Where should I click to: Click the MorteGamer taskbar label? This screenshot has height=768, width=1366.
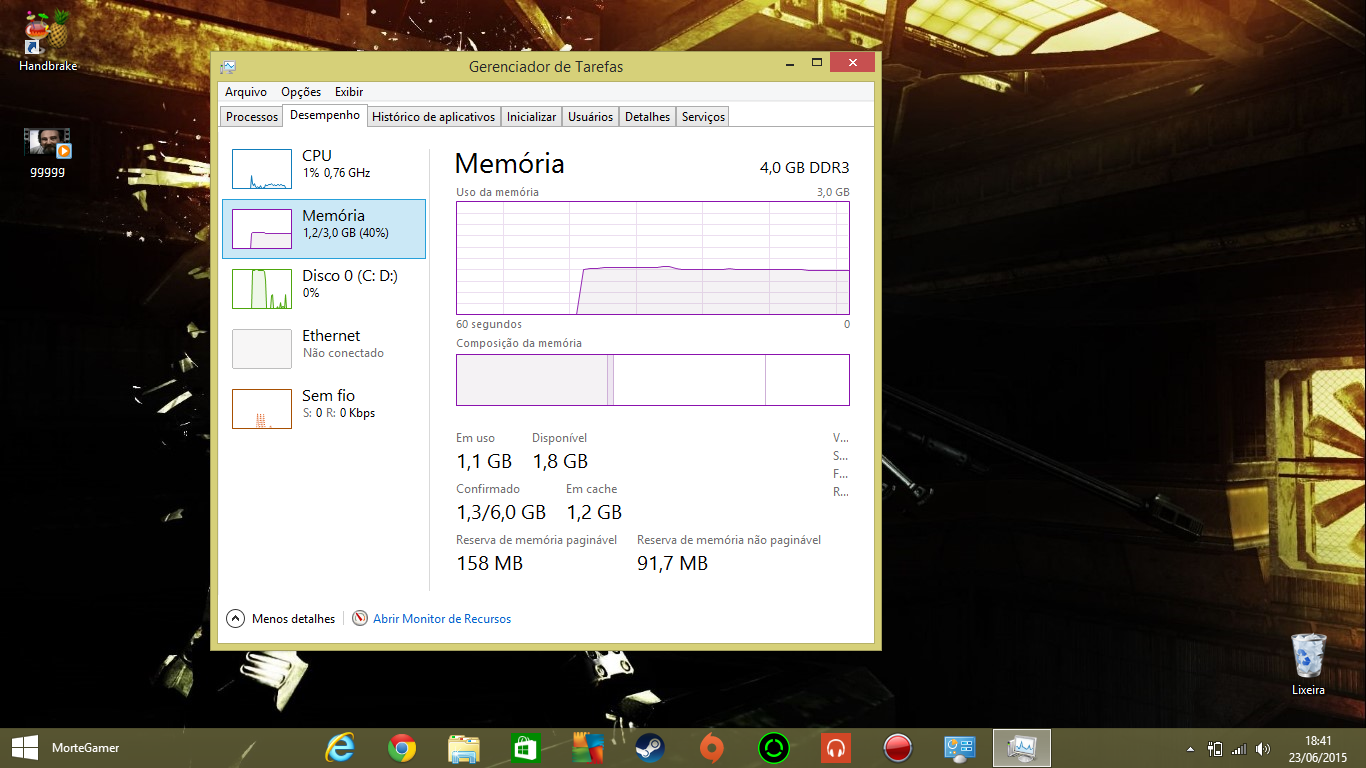click(x=85, y=748)
